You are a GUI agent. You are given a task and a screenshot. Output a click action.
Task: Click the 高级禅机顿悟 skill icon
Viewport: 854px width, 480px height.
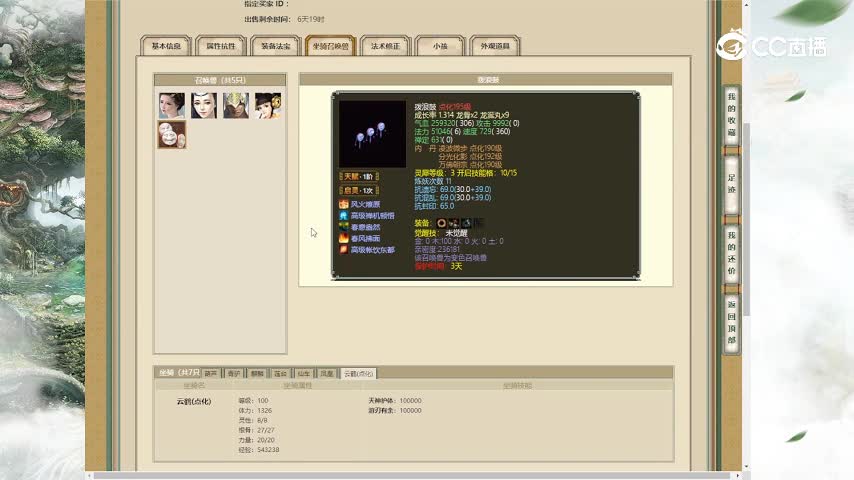coord(343,216)
